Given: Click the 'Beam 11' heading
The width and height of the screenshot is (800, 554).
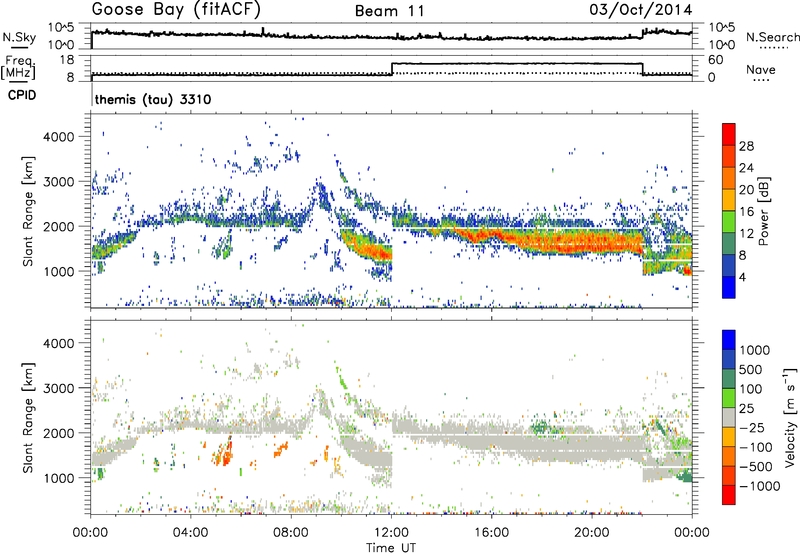Looking at the screenshot, I should pyautogui.click(x=390, y=11).
